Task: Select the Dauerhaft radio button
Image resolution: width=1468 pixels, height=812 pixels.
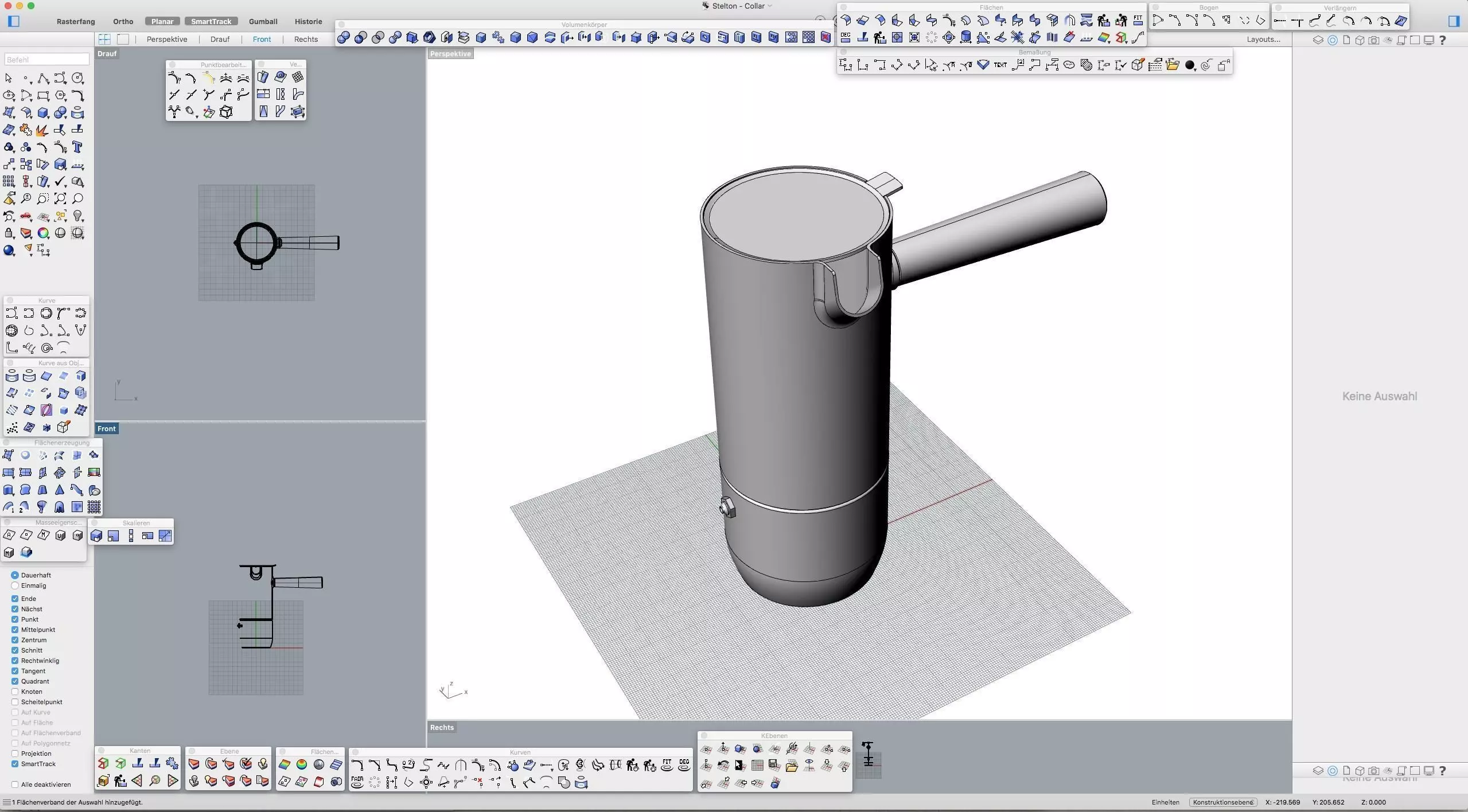Action: 15,575
